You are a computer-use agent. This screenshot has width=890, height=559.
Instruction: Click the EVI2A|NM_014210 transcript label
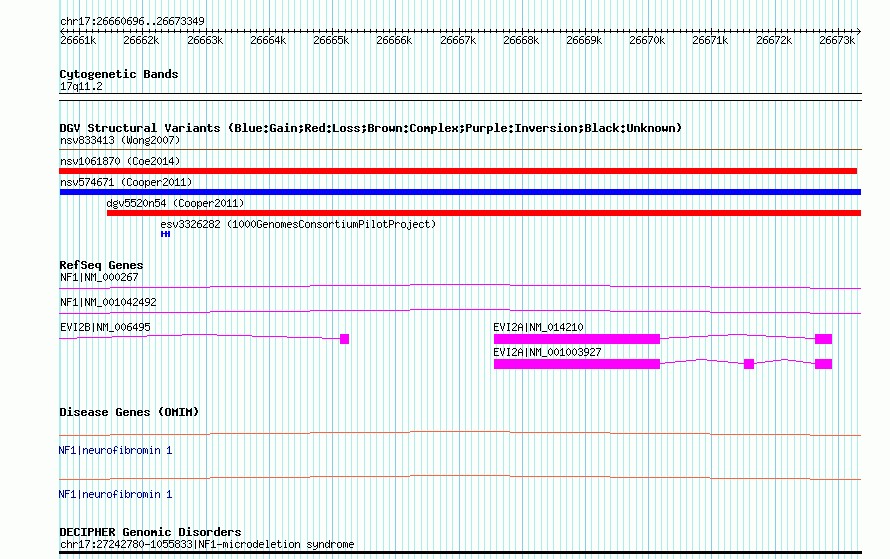click(x=538, y=327)
